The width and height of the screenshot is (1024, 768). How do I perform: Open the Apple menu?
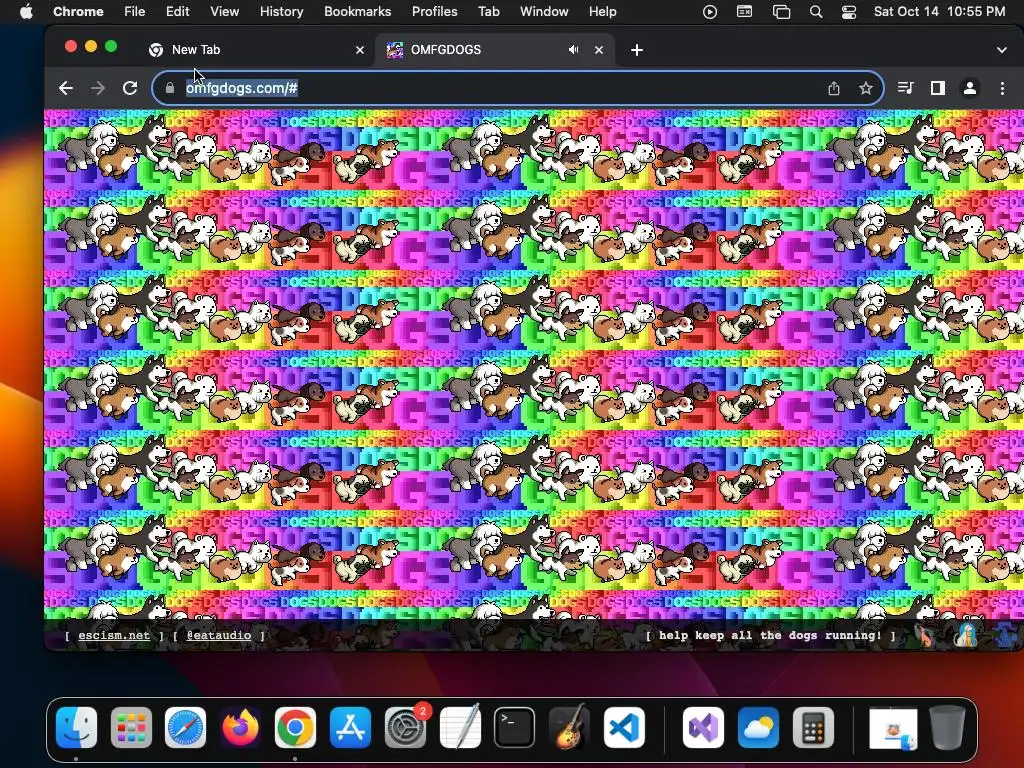(26, 12)
